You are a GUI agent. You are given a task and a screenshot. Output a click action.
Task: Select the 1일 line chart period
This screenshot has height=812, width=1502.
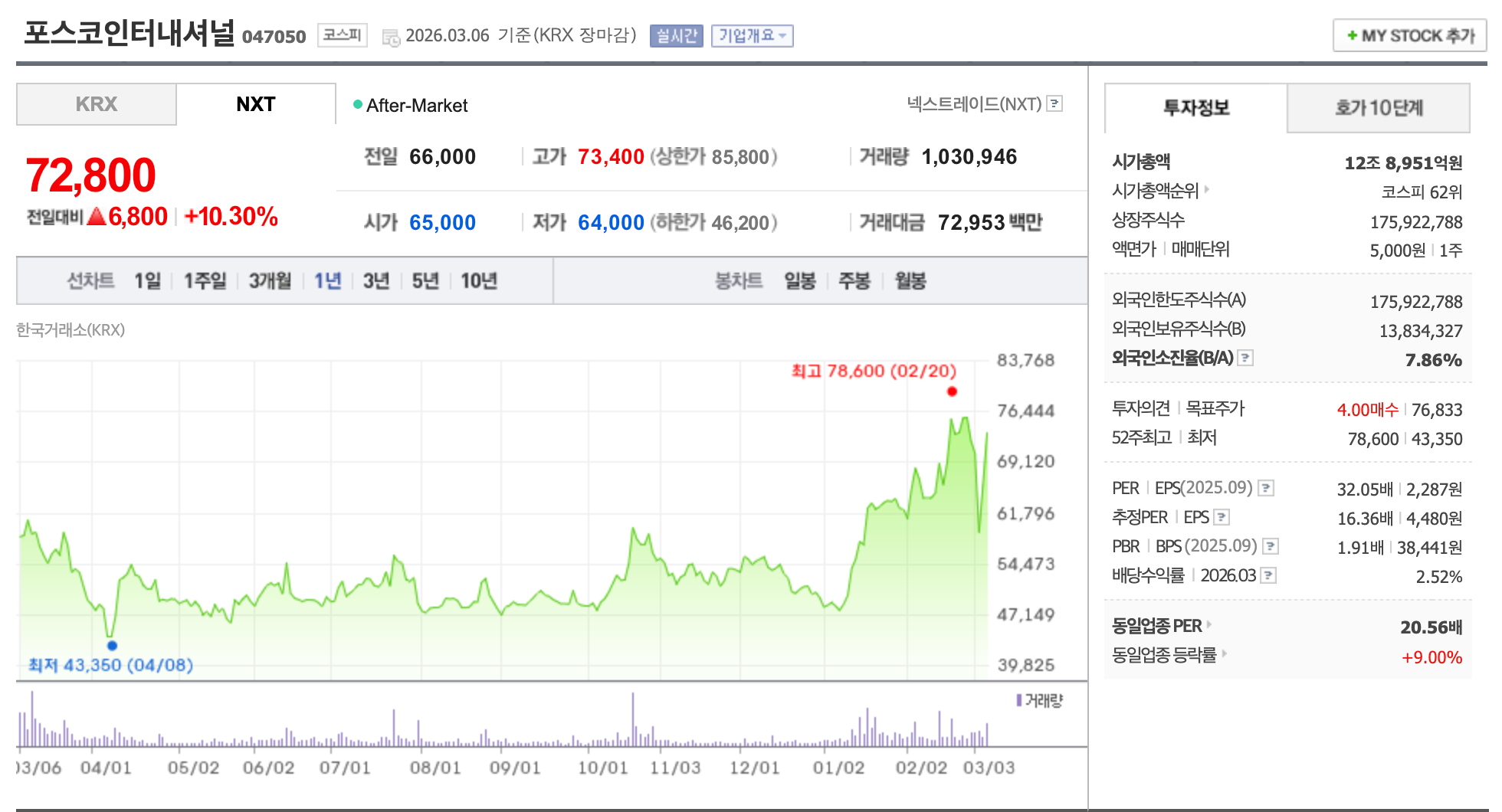[148, 281]
